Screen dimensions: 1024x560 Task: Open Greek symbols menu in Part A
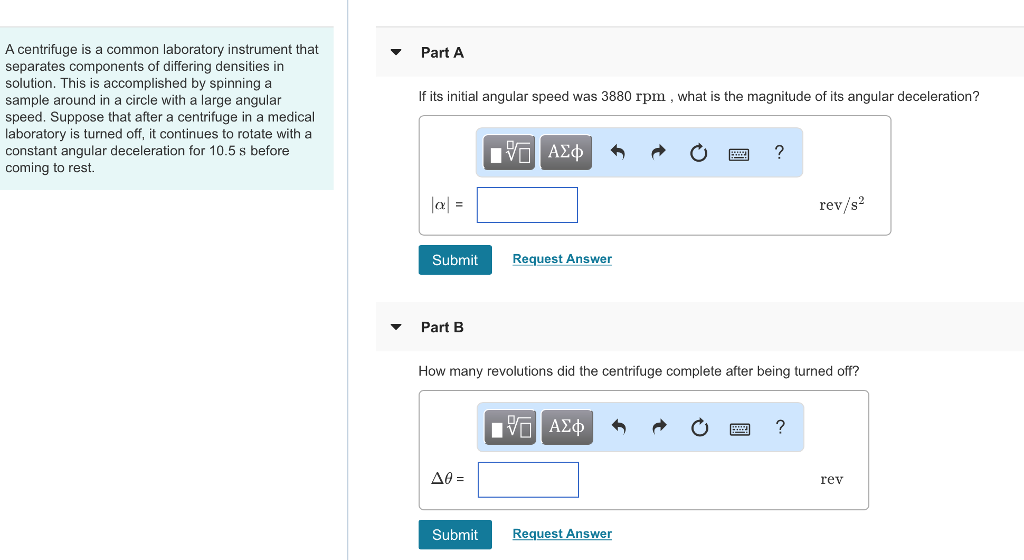pos(566,153)
